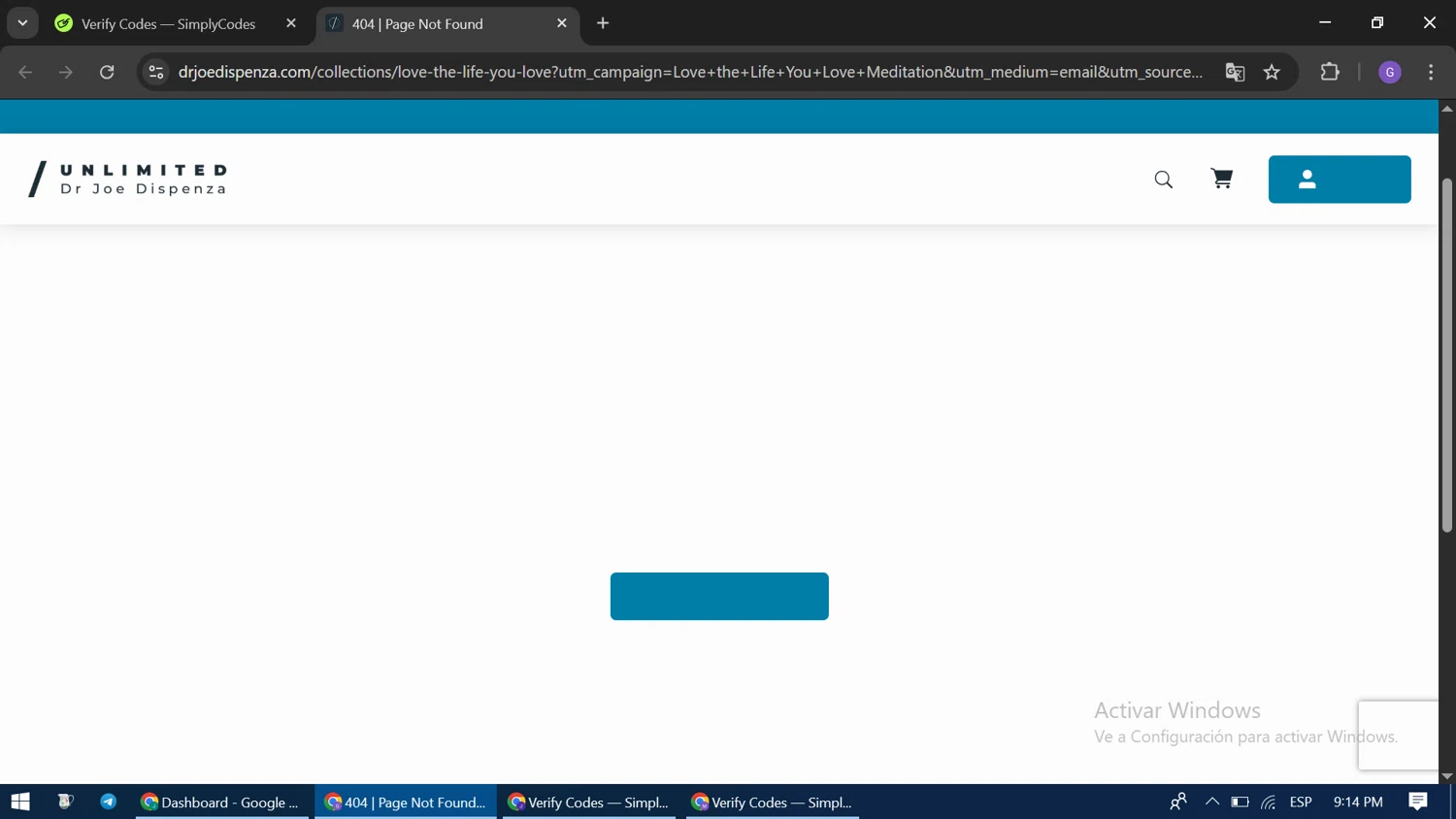
Task: Open the 9:14 PM clock
Action: (x=1358, y=802)
